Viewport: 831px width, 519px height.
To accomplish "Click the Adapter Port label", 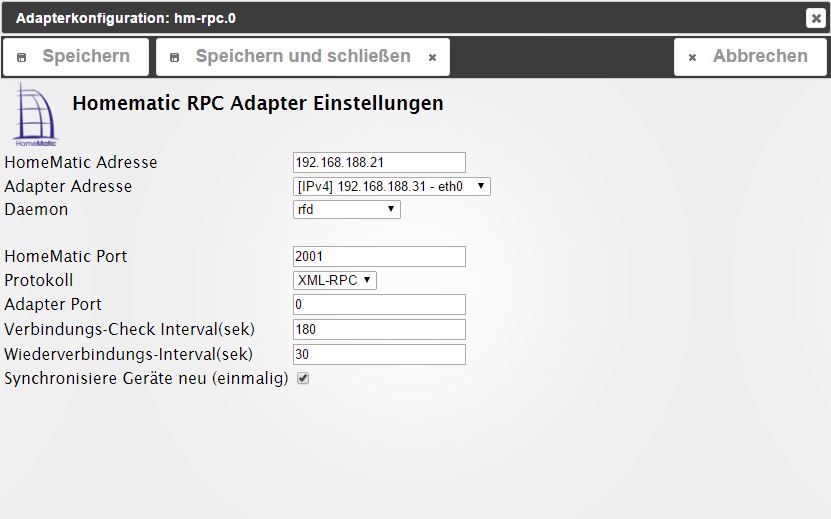I will (x=53, y=304).
